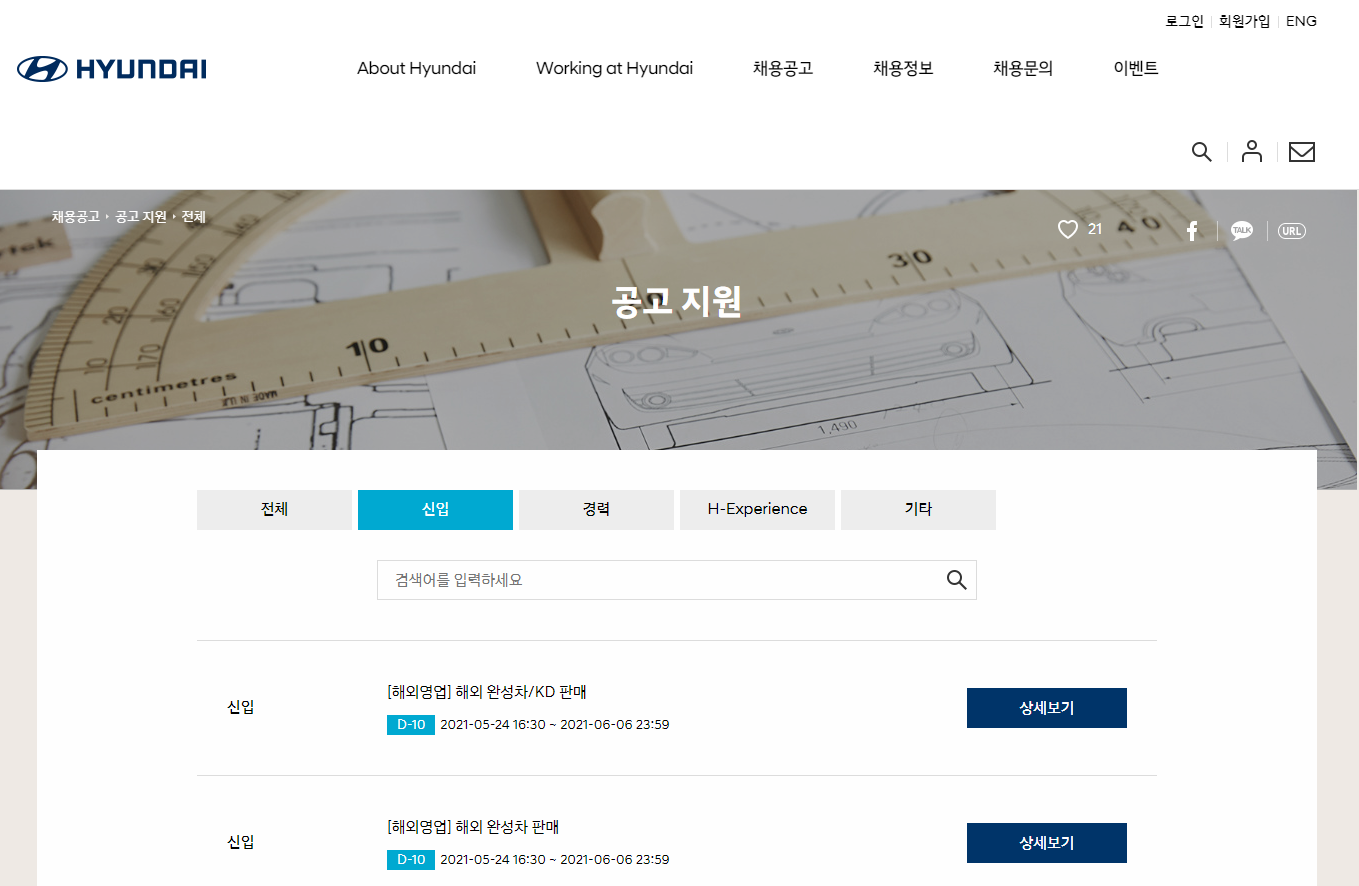1359x886 pixels.
Task: Click the Hyundai logo
Action: 110,69
